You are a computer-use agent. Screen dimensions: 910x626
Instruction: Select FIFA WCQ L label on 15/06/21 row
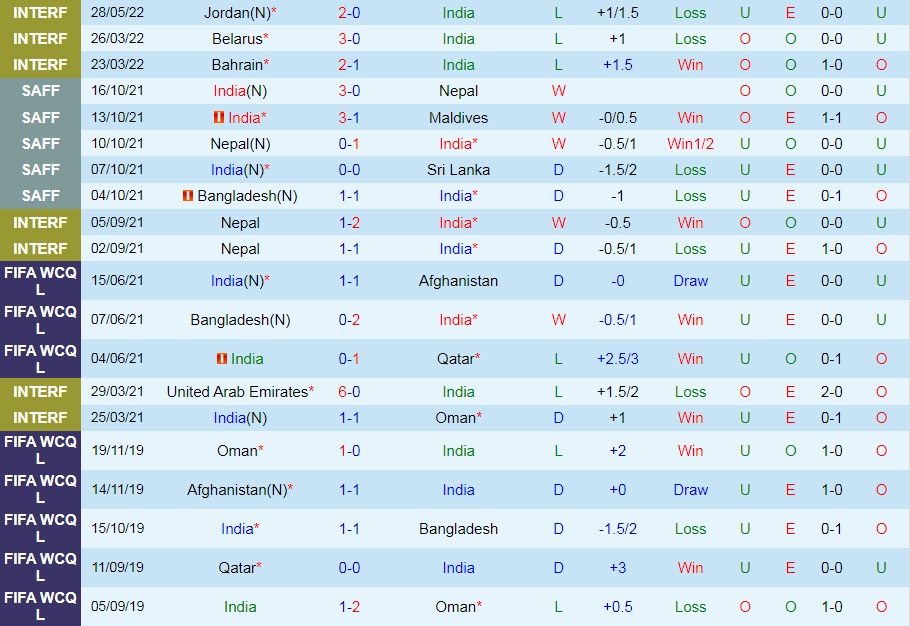point(40,281)
